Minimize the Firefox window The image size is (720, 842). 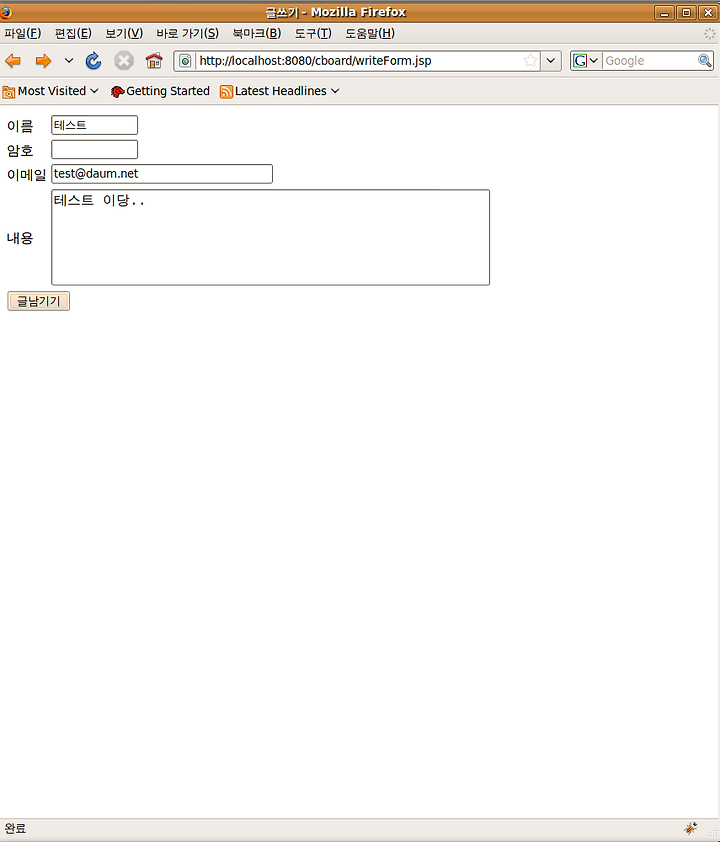(664, 12)
